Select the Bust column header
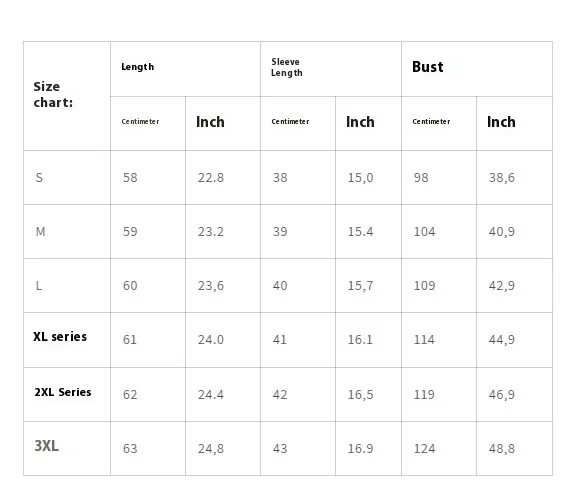The width and height of the screenshot is (576, 487). [x=477, y=69]
